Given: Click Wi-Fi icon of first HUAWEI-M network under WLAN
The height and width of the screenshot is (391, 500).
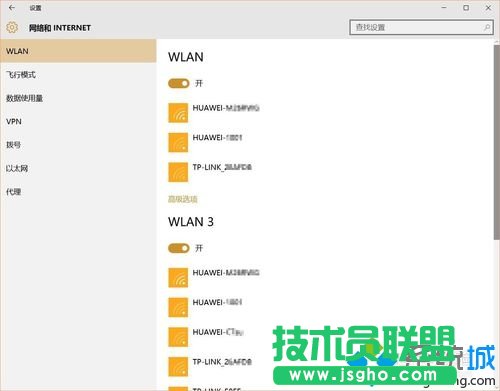Looking at the screenshot, I should (178, 113).
